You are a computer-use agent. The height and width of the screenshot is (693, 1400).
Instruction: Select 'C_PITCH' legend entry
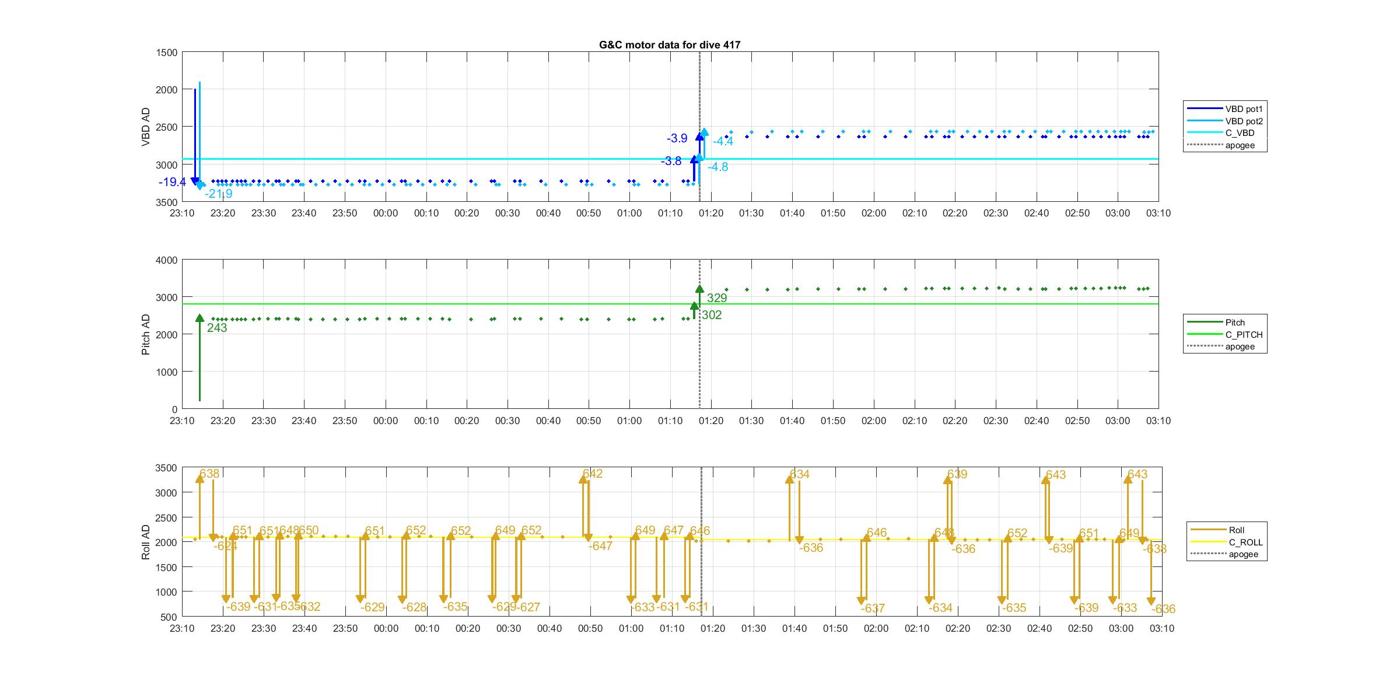click(x=1244, y=334)
